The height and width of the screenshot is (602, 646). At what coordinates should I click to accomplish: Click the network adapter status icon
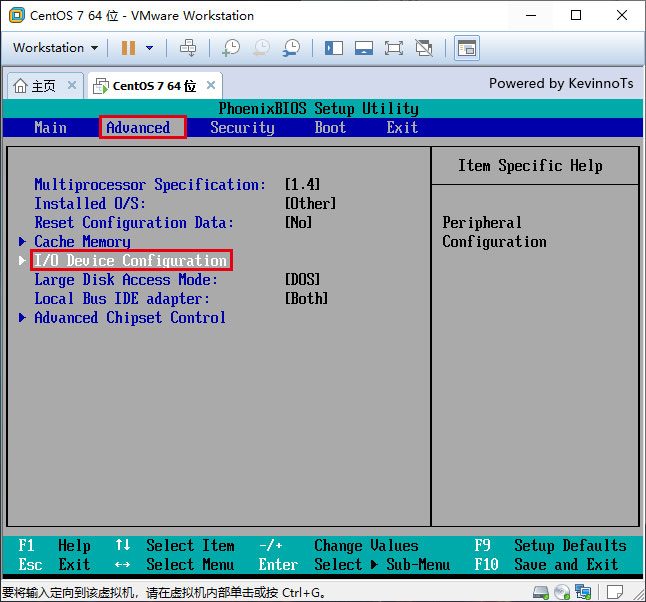pos(583,593)
